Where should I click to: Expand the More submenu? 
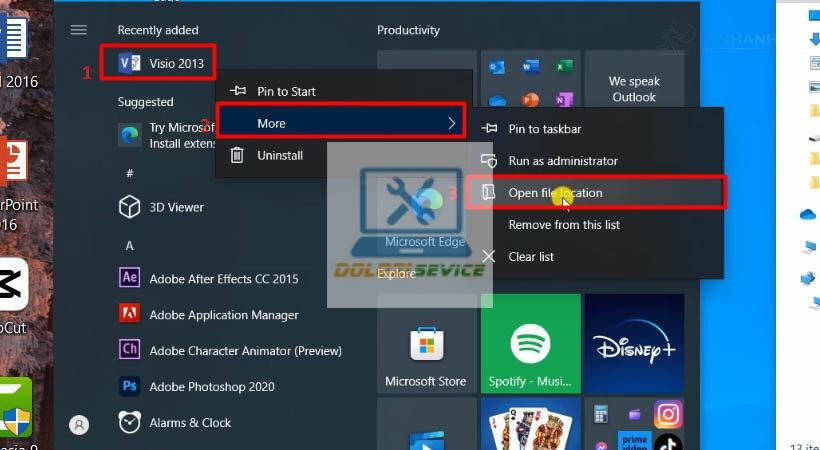click(340, 123)
